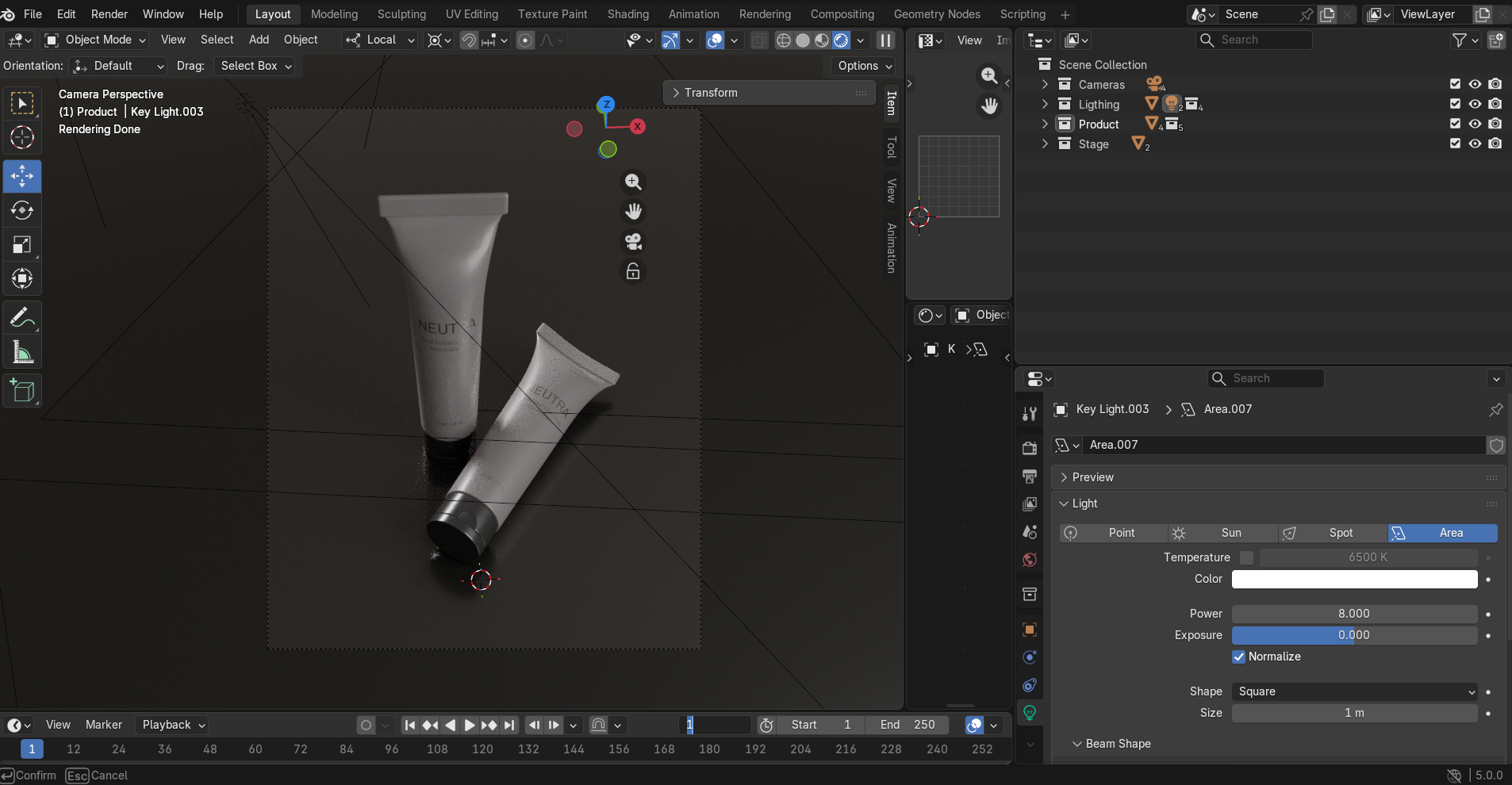
Task: Expand the Transform panel
Action: tap(769, 93)
